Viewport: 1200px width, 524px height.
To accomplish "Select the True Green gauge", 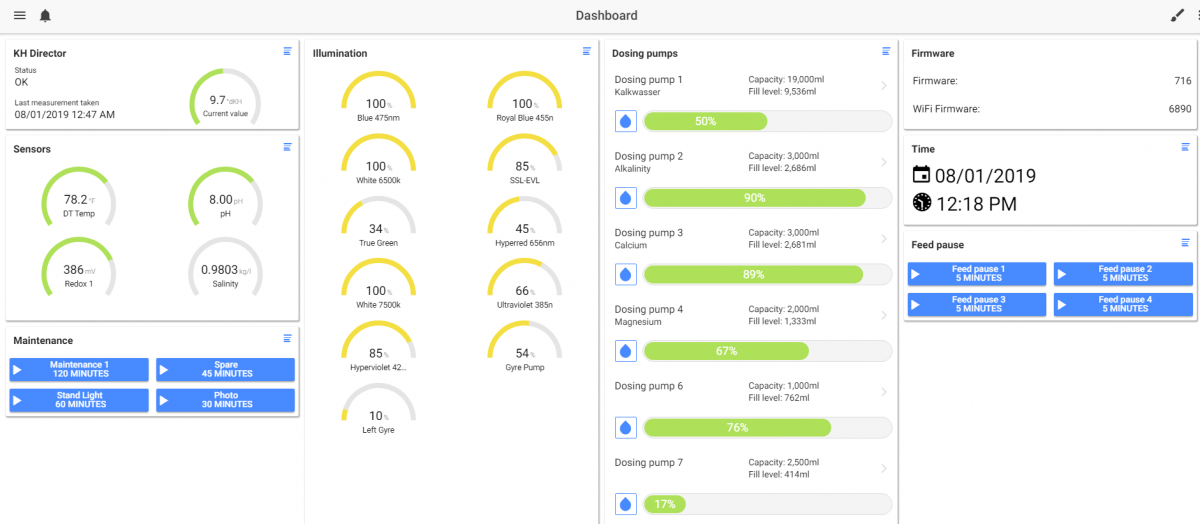I will [x=378, y=224].
